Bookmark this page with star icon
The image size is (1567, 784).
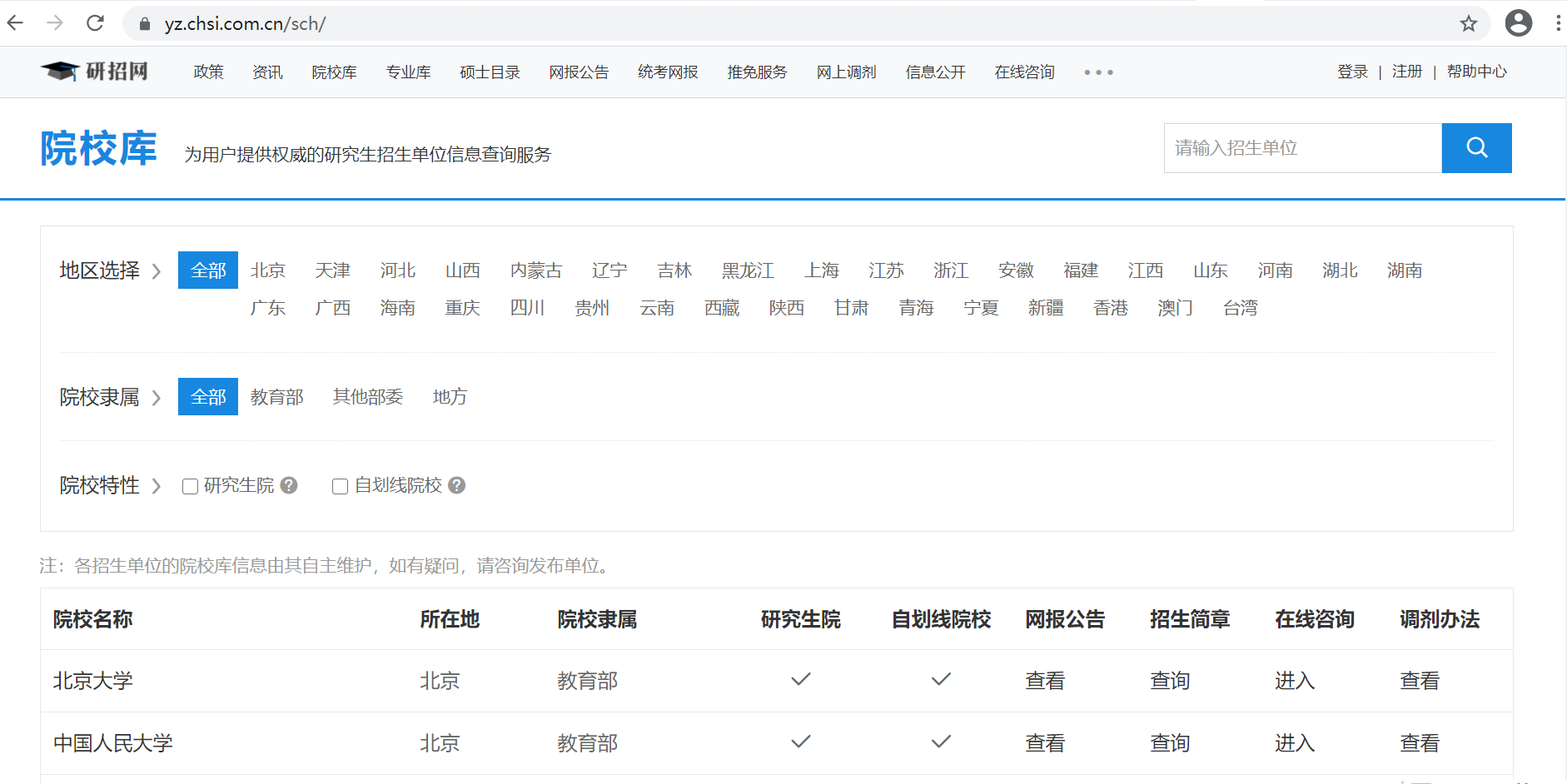click(x=1469, y=23)
